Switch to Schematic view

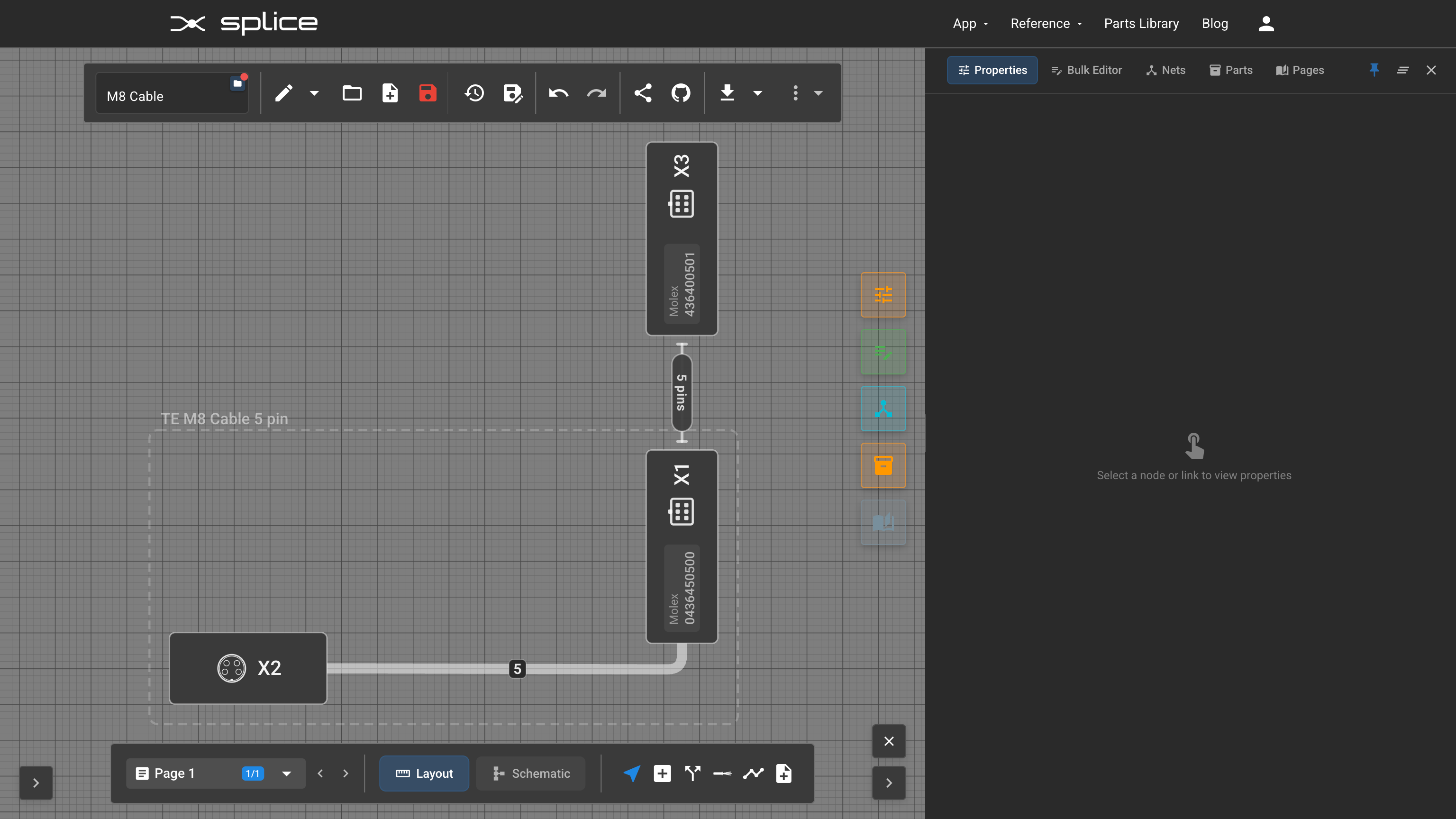point(531,773)
